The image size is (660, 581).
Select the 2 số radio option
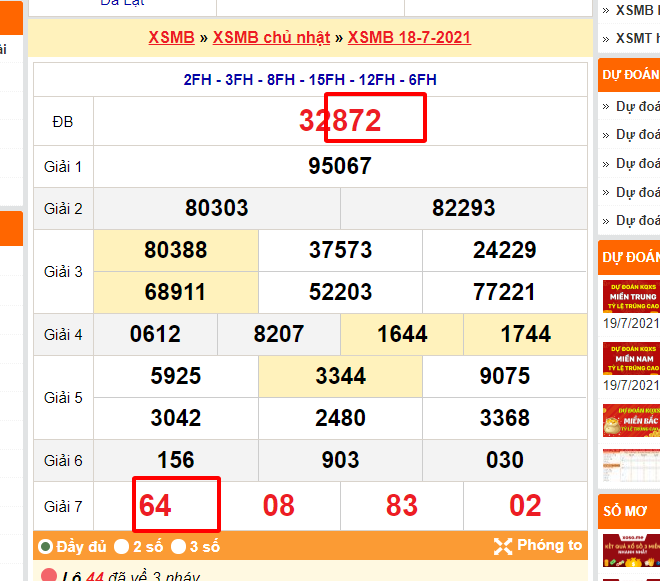[x=122, y=547]
